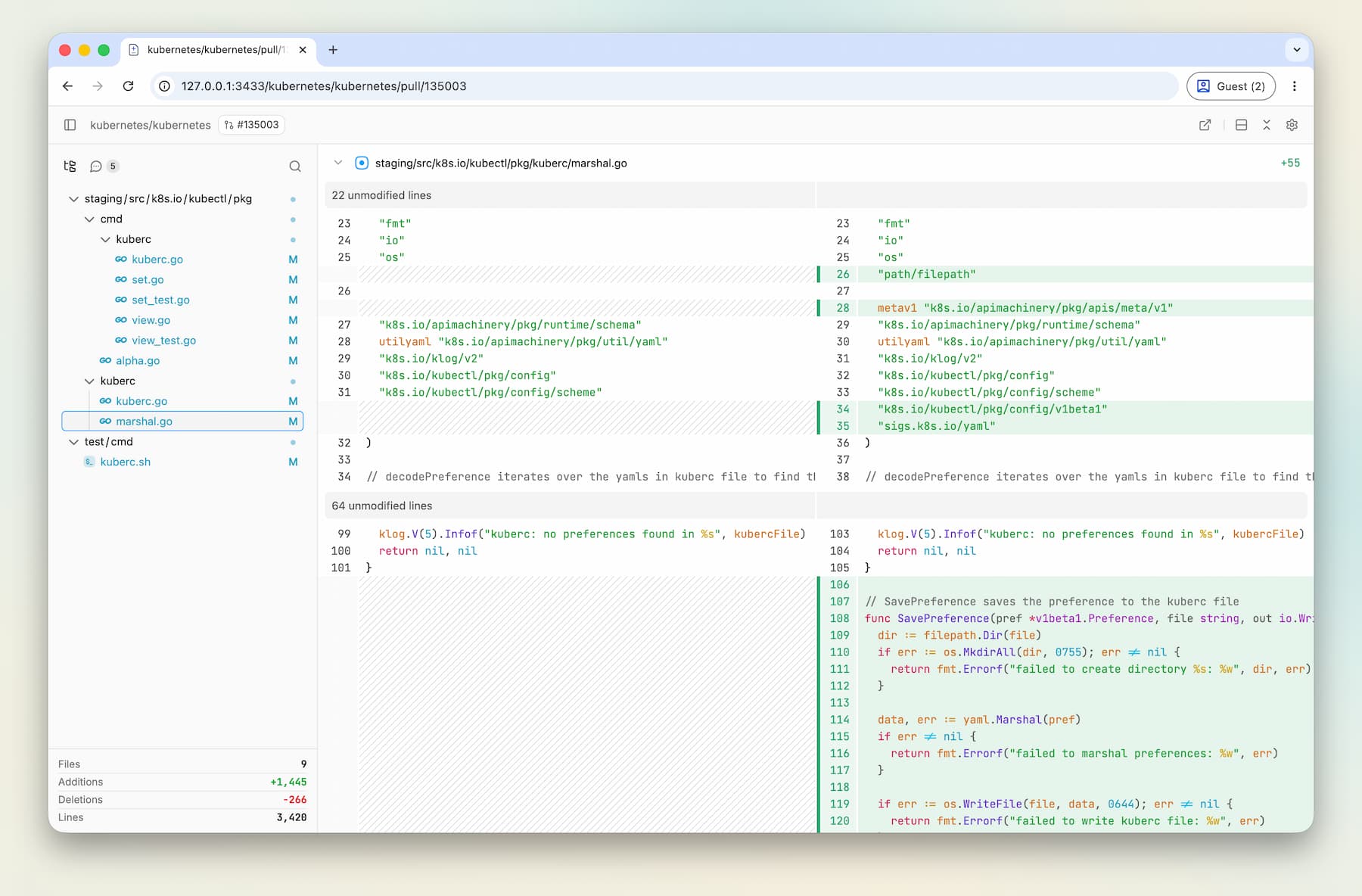Collapse the test/cmd folder
This screenshot has width=1362, height=896.
coord(73,442)
